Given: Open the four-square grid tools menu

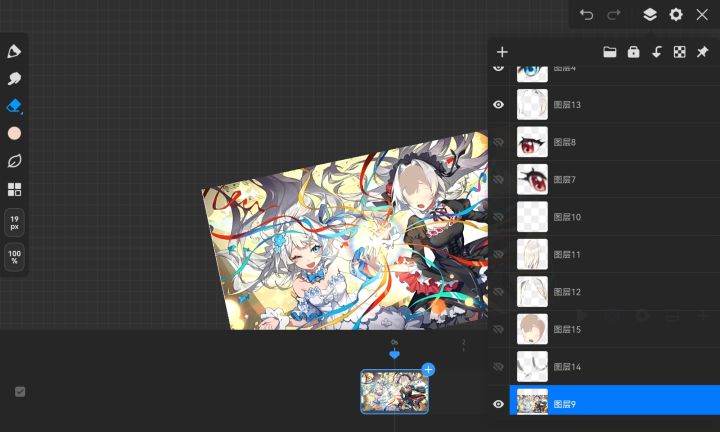Looking at the screenshot, I should (x=14, y=189).
